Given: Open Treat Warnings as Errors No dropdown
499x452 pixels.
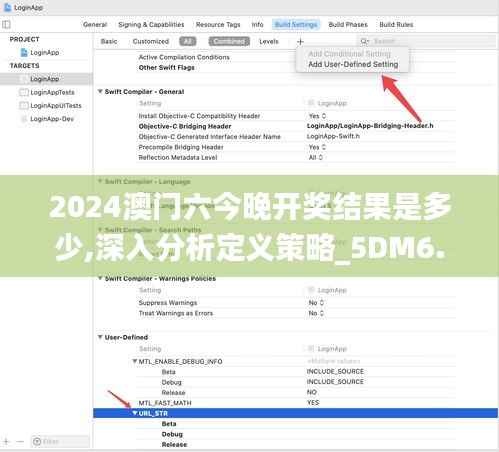Looking at the screenshot, I should (x=316, y=313).
